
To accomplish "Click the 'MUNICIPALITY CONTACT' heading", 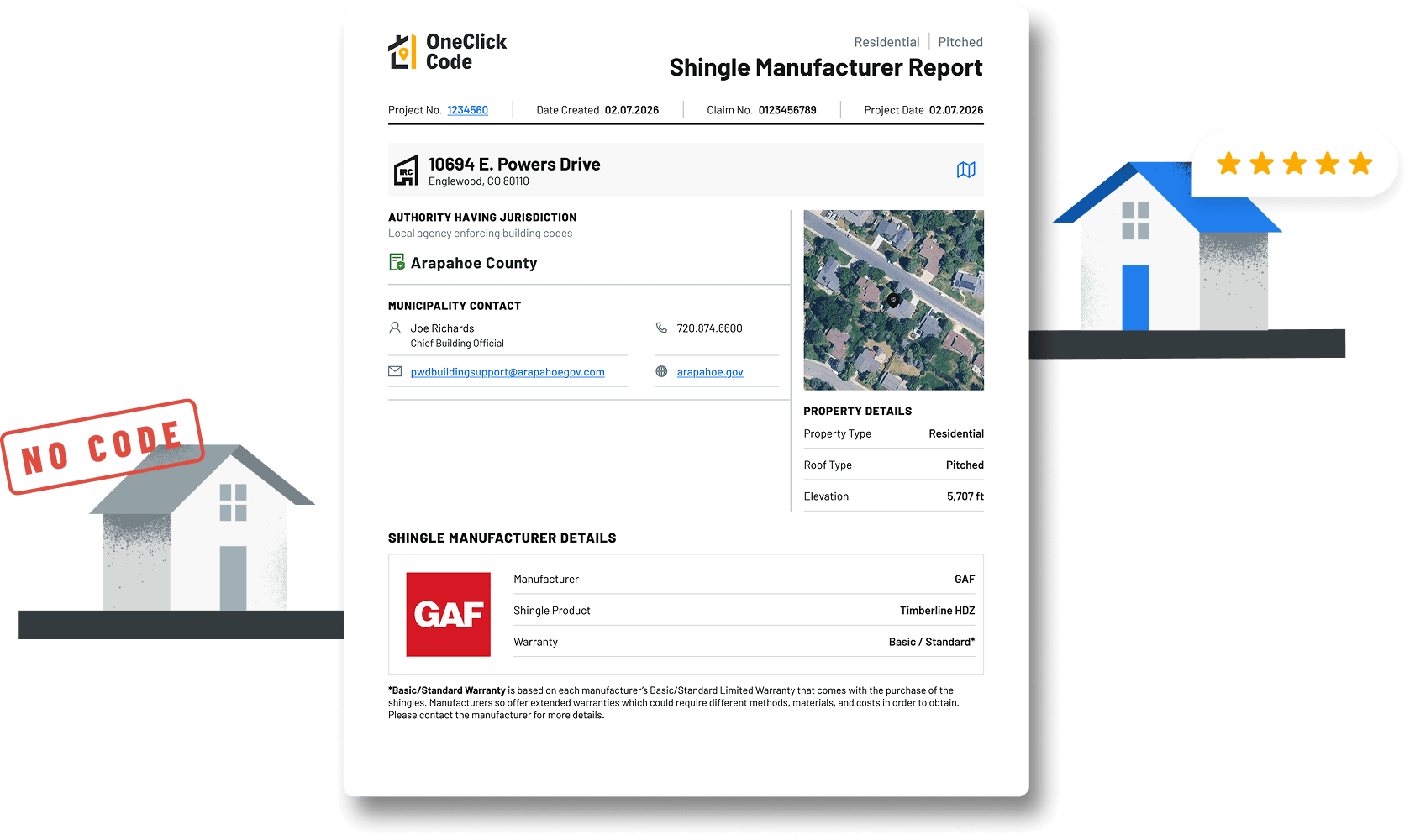I will 455,306.
